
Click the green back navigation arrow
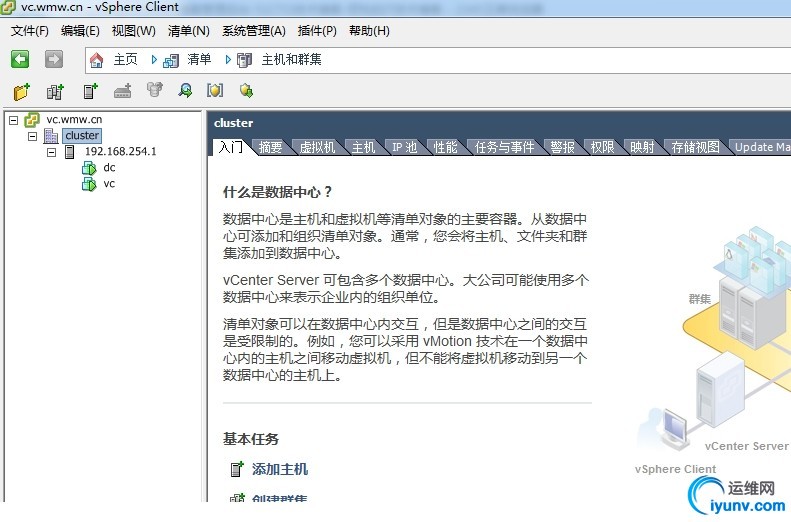[20, 59]
